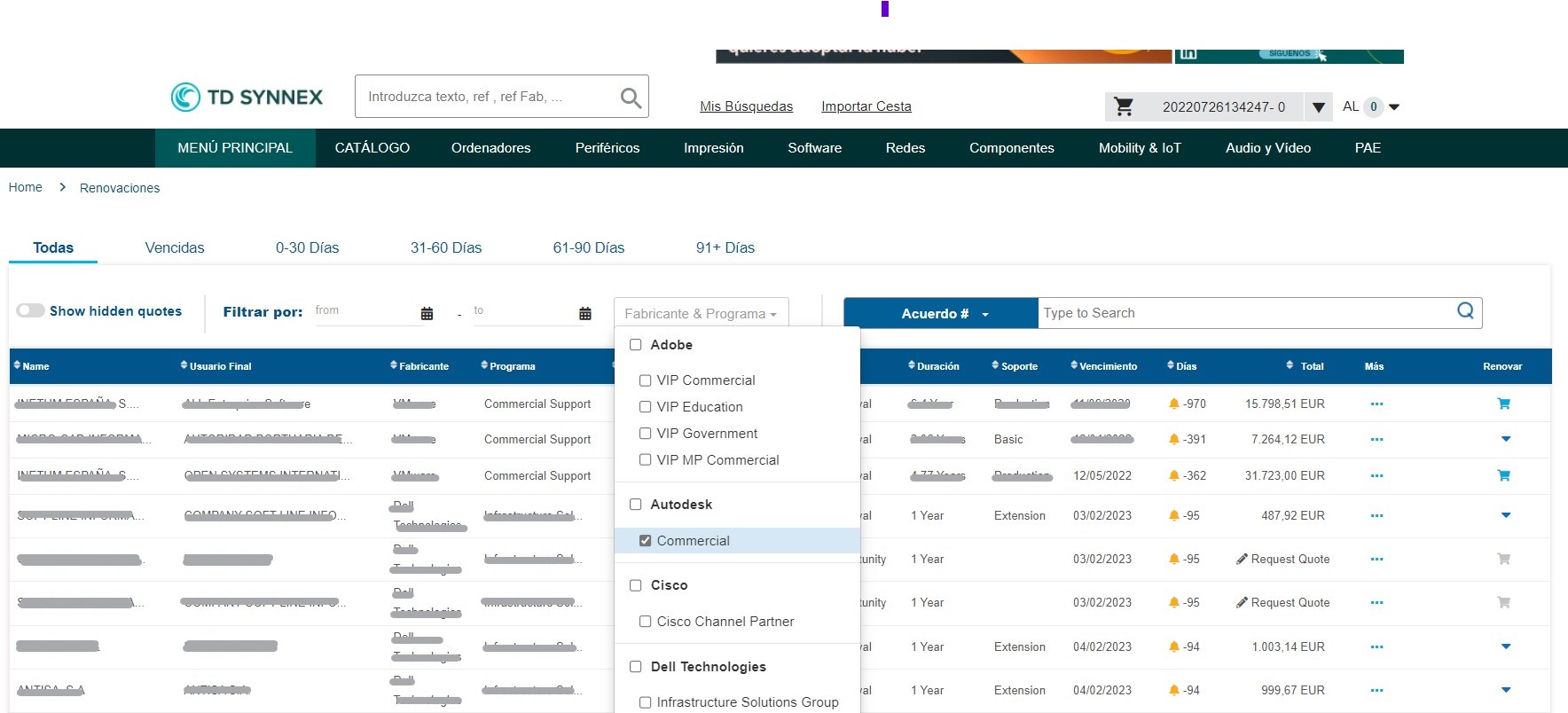
Task: Open the MENÚ PRINCIPAL menu
Action: coord(235,148)
